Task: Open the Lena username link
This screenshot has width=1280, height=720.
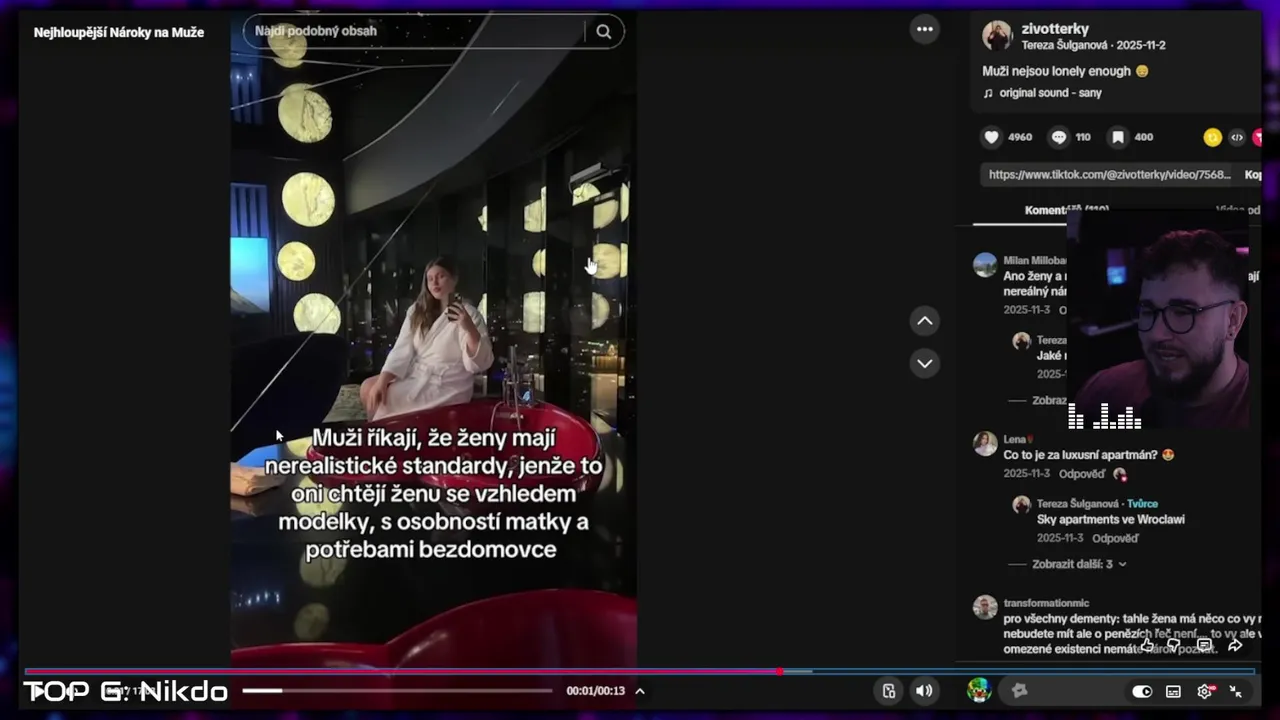Action: pos(1015,439)
